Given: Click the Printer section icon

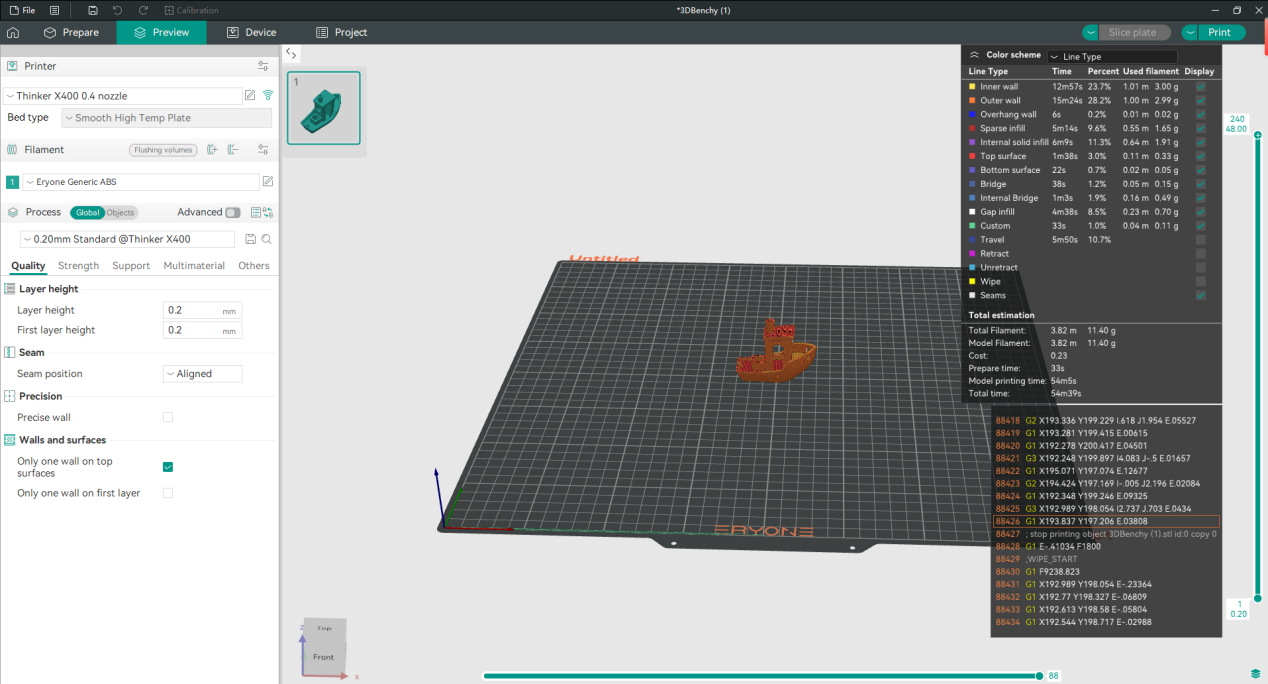Looking at the screenshot, I should [13, 66].
